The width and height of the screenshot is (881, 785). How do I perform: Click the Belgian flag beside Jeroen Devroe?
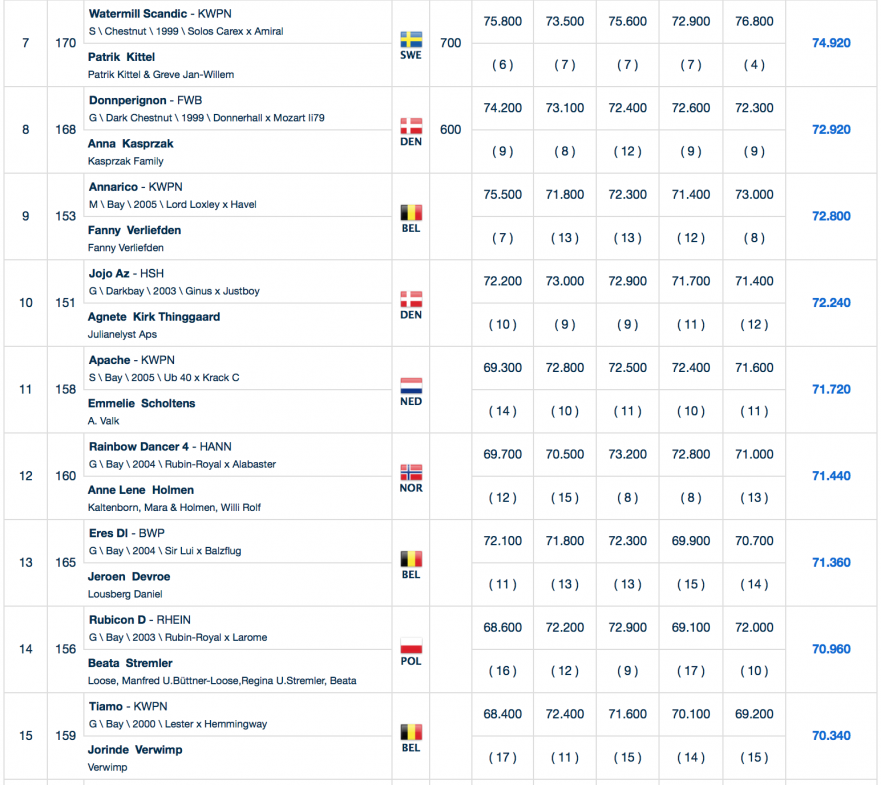(410, 559)
